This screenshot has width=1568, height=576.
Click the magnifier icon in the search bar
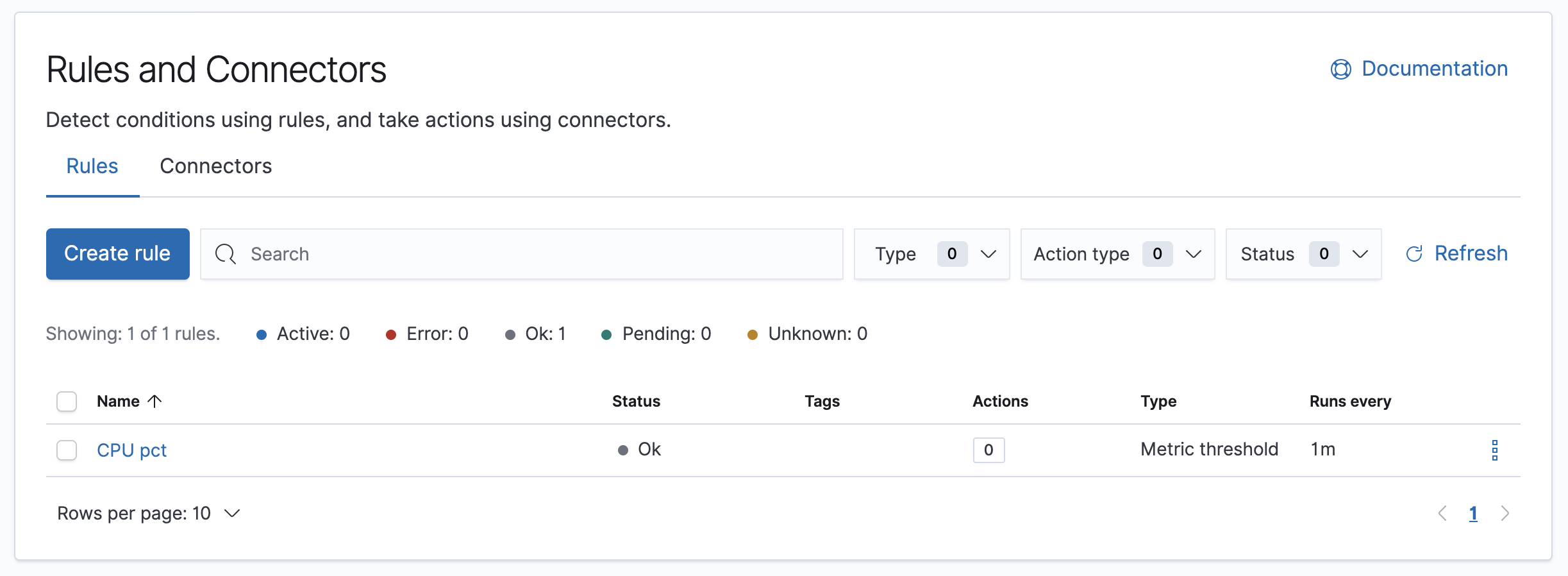(225, 254)
